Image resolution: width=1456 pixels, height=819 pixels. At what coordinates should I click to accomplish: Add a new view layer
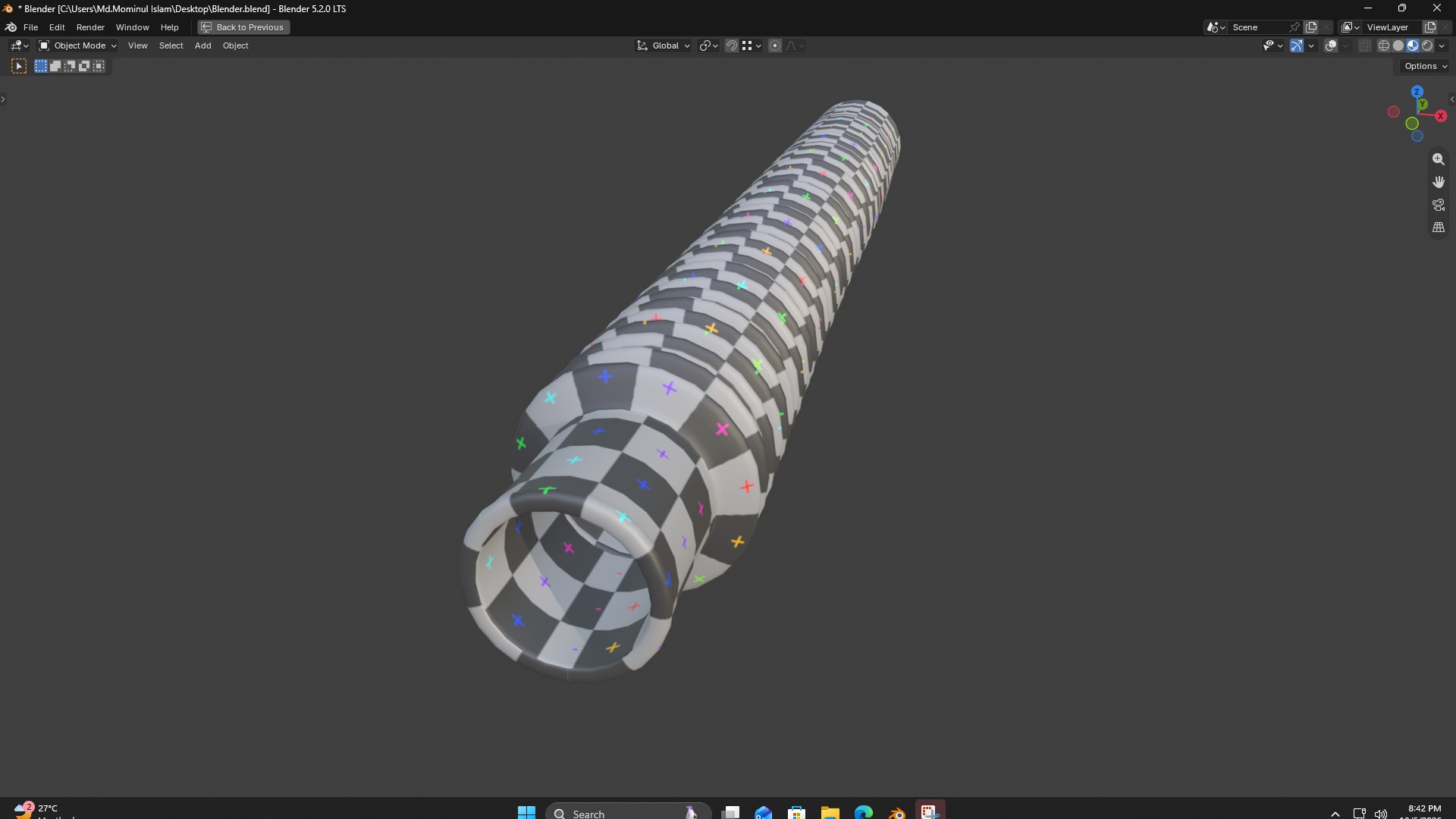pyautogui.click(x=1430, y=27)
